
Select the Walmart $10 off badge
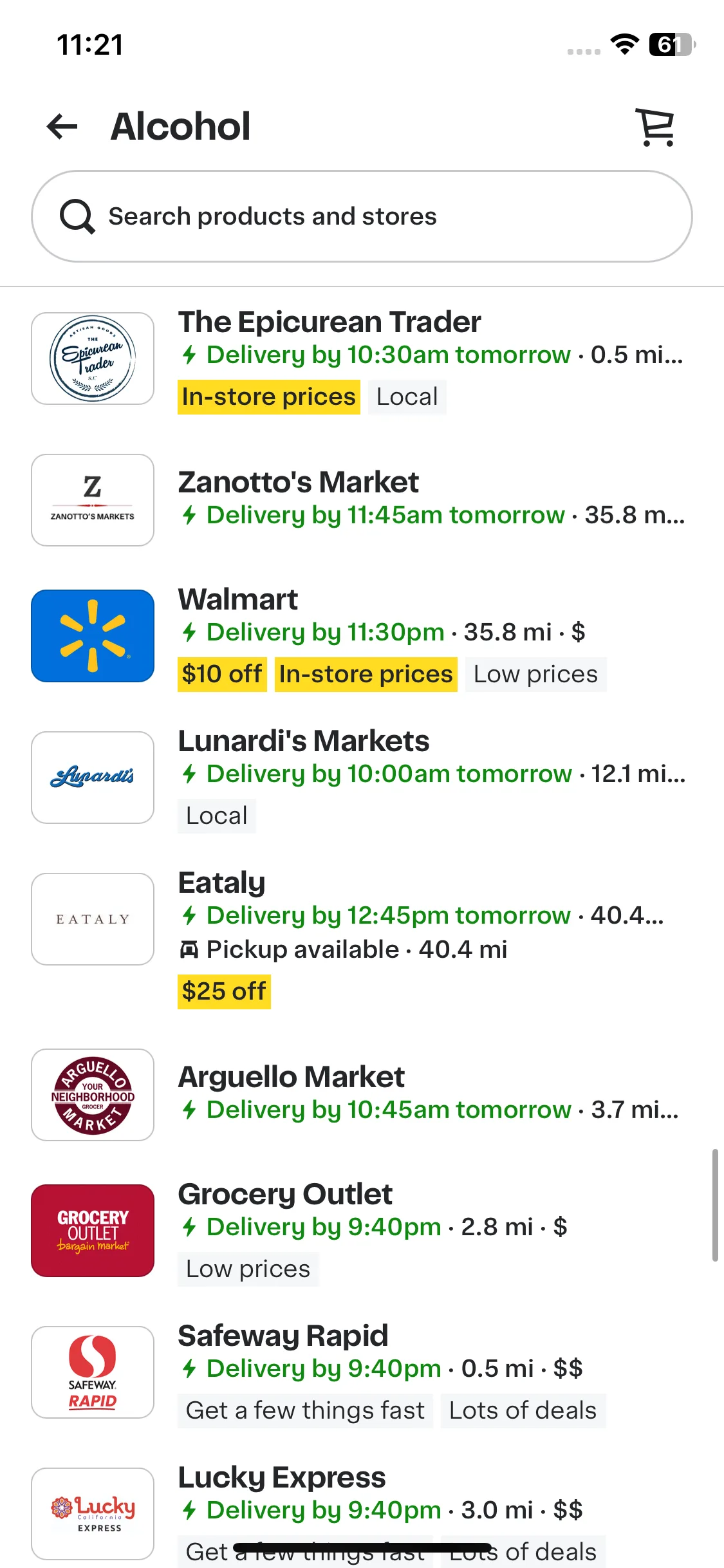222,675
